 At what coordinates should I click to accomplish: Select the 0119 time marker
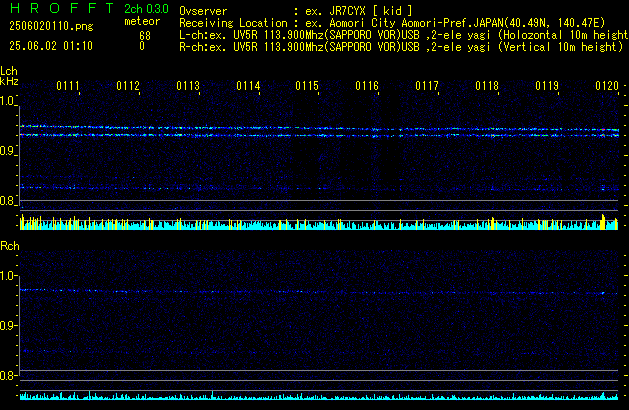coord(547,86)
